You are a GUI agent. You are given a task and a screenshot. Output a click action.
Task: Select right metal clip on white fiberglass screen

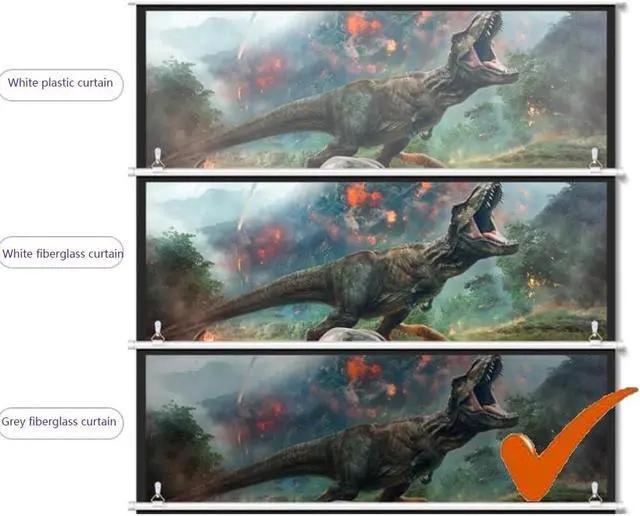pyautogui.click(x=595, y=331)
